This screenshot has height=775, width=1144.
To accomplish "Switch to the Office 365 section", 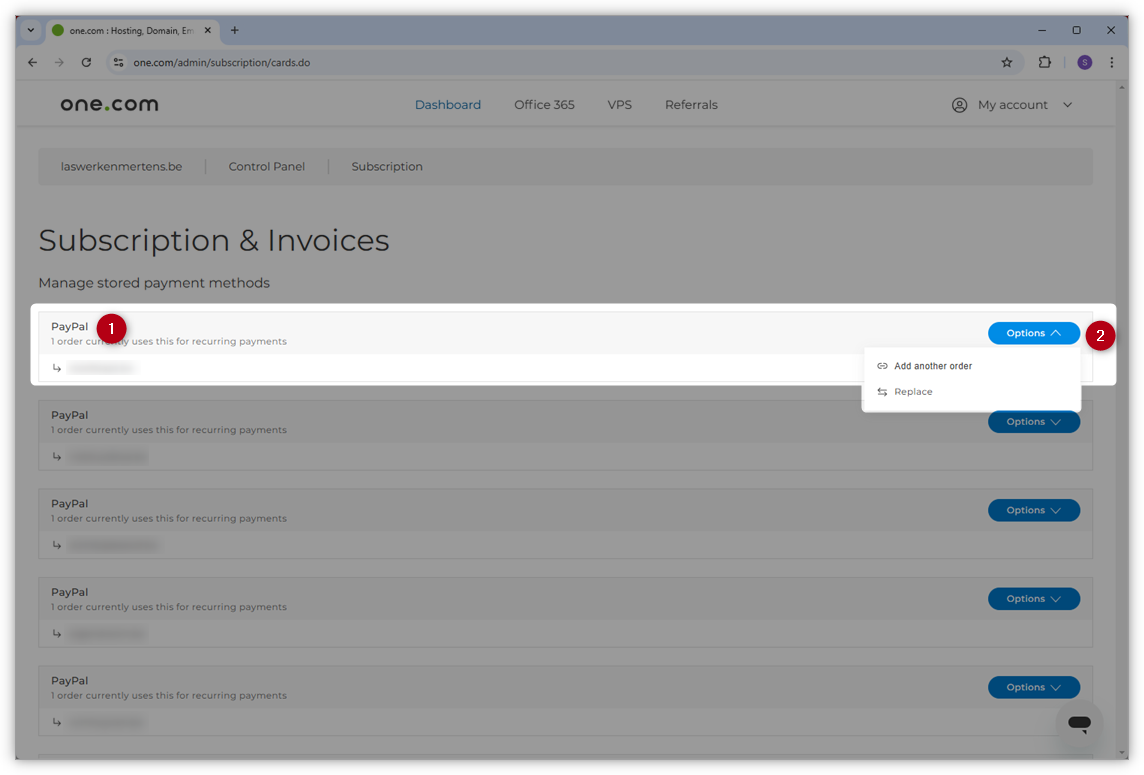I will tap(544, 104).
